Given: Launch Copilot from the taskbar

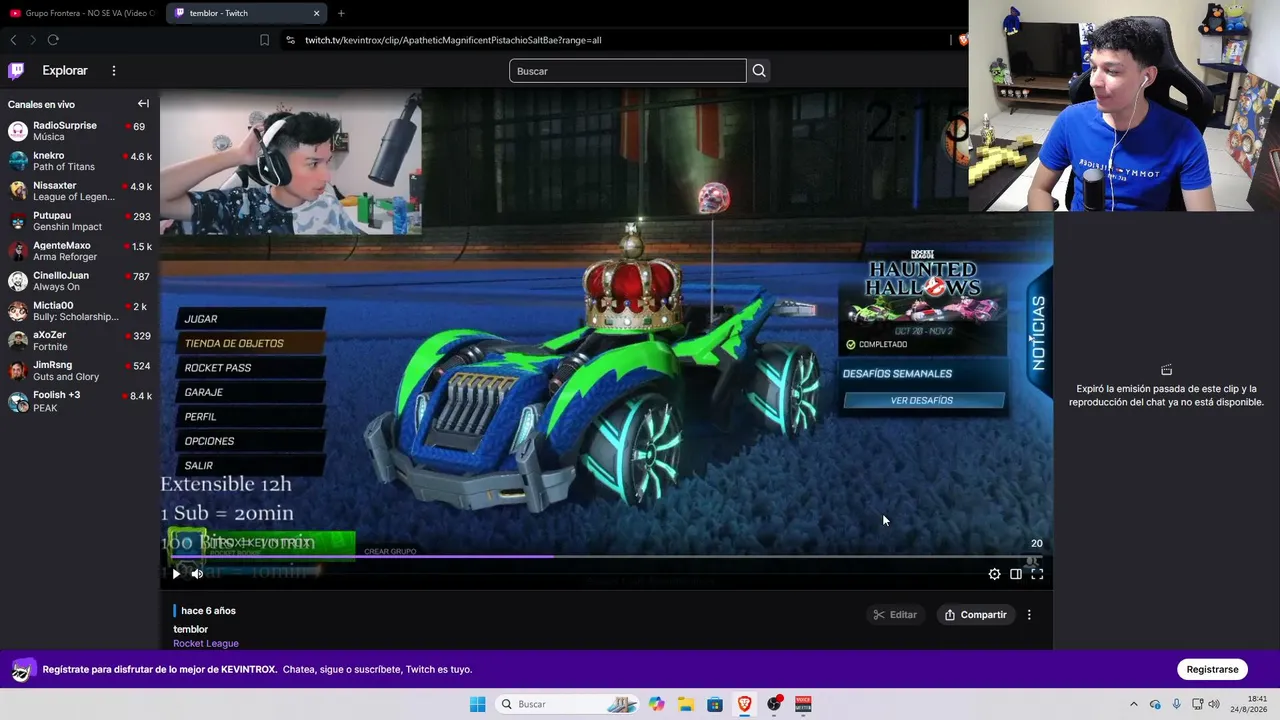Looking at the screenshot, I should (656, 704).
